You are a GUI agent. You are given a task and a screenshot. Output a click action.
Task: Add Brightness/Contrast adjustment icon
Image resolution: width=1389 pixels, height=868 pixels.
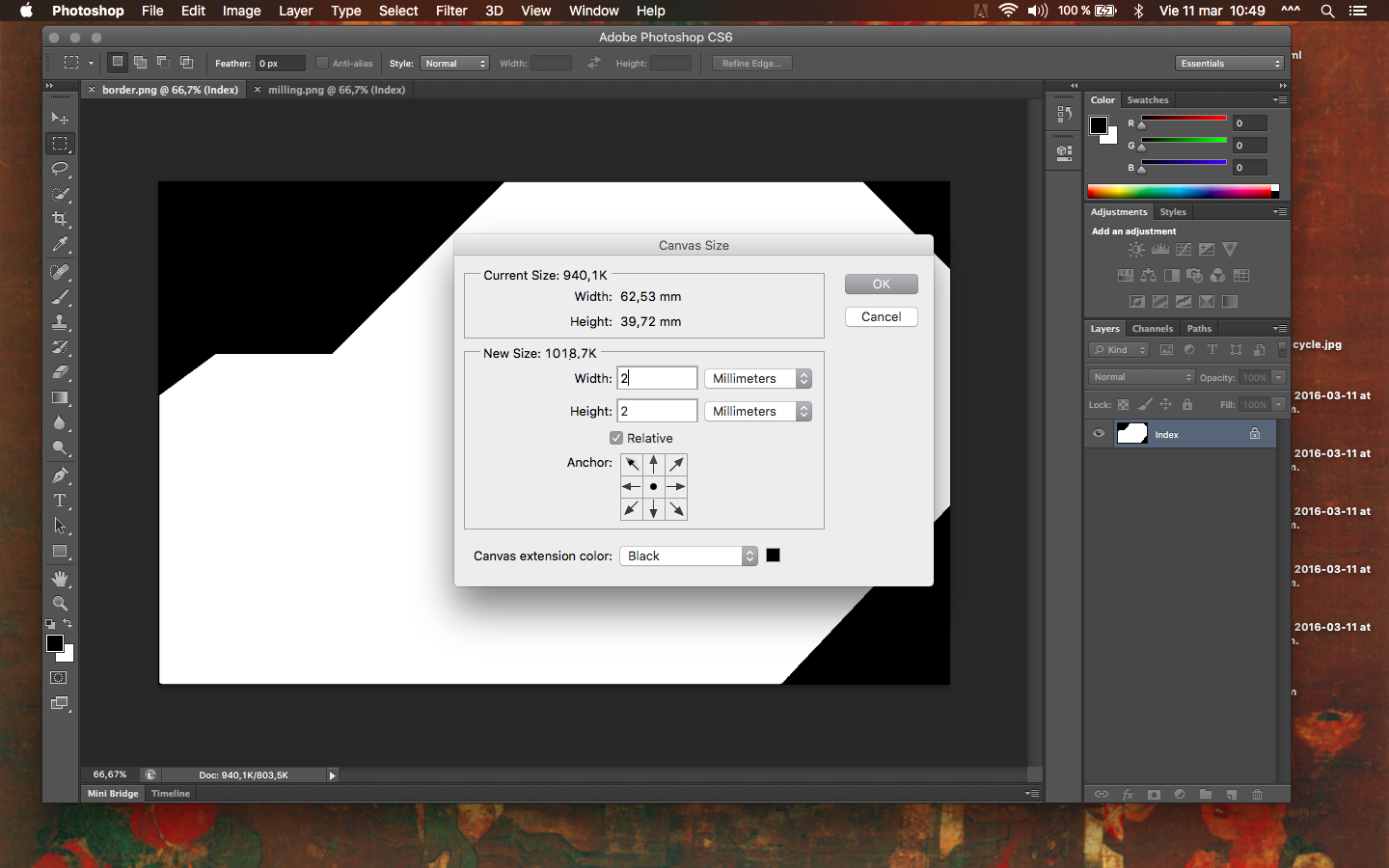[x=1137, y=250]
